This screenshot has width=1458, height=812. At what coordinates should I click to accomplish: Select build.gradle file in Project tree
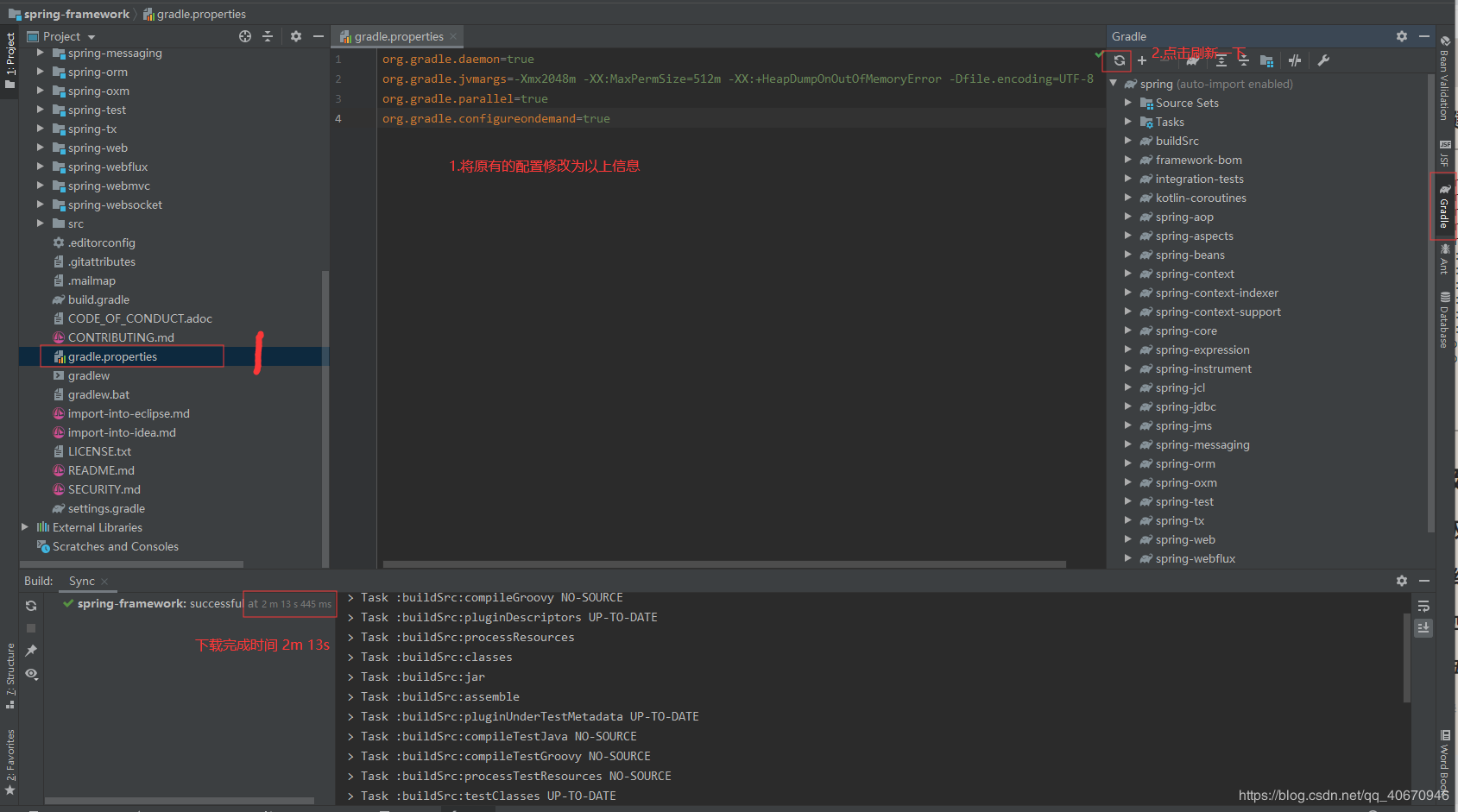tap(98, 299)
